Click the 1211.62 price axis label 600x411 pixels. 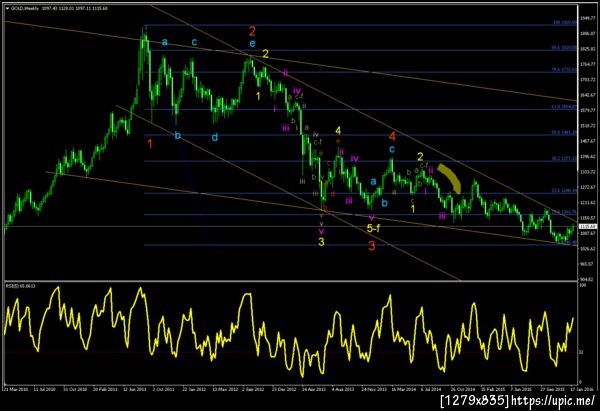click(587, 202)
